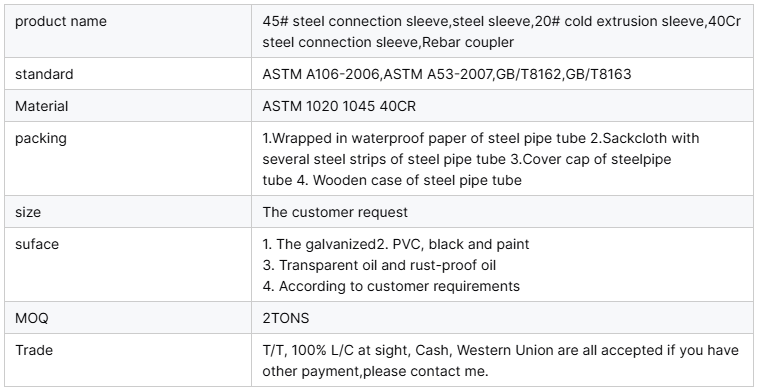Screen dimensions: 759x391
Task: Select the ASTM A106-2006 standards text
Action: [x=447, y=74]
